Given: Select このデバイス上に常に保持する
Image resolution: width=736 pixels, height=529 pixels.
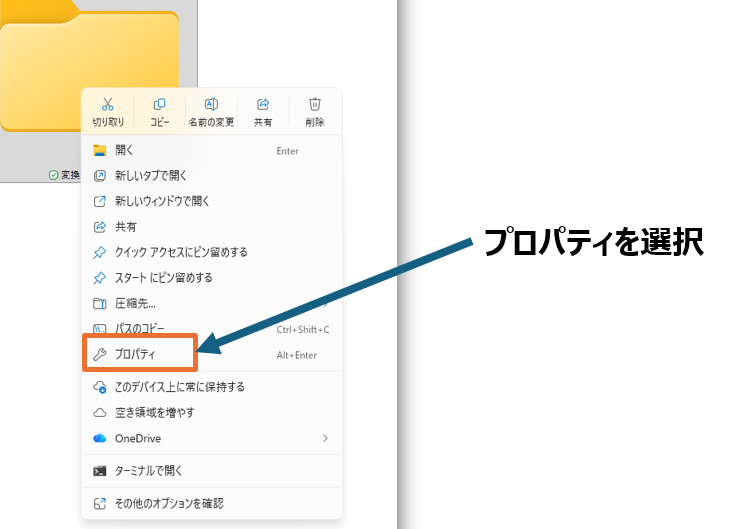Looking at the screenshot, I should 211,387.
